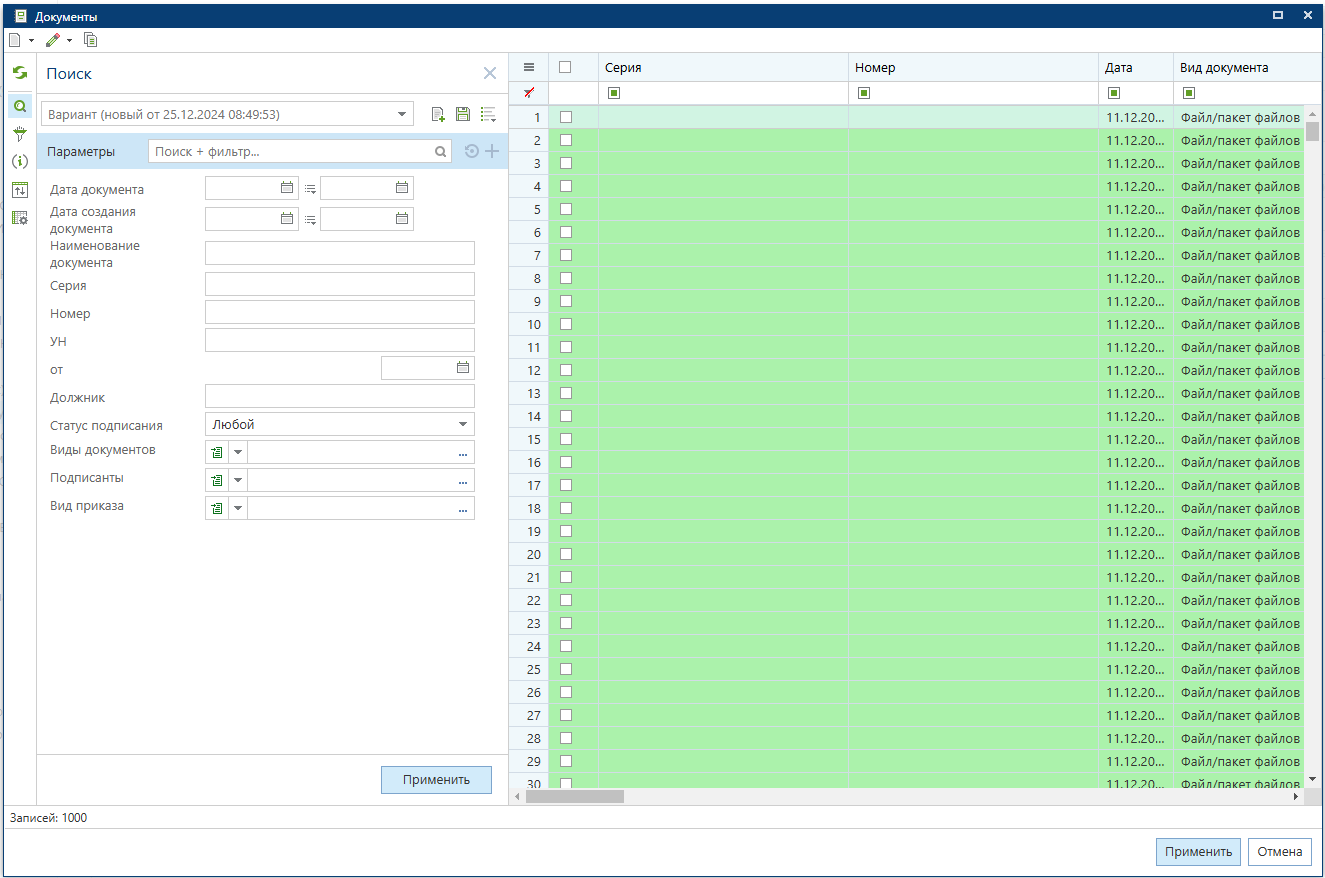
Task: Open the info (i) icon in sidebar
Action: click(x=19, y=161)
